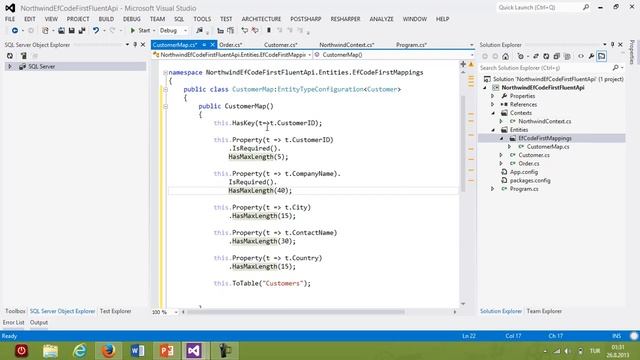Image resolution: width=640 pixels, height=360 pixels.
Task: Select packages.config in Solution Explorer
Action: click(x=530, y=180)
